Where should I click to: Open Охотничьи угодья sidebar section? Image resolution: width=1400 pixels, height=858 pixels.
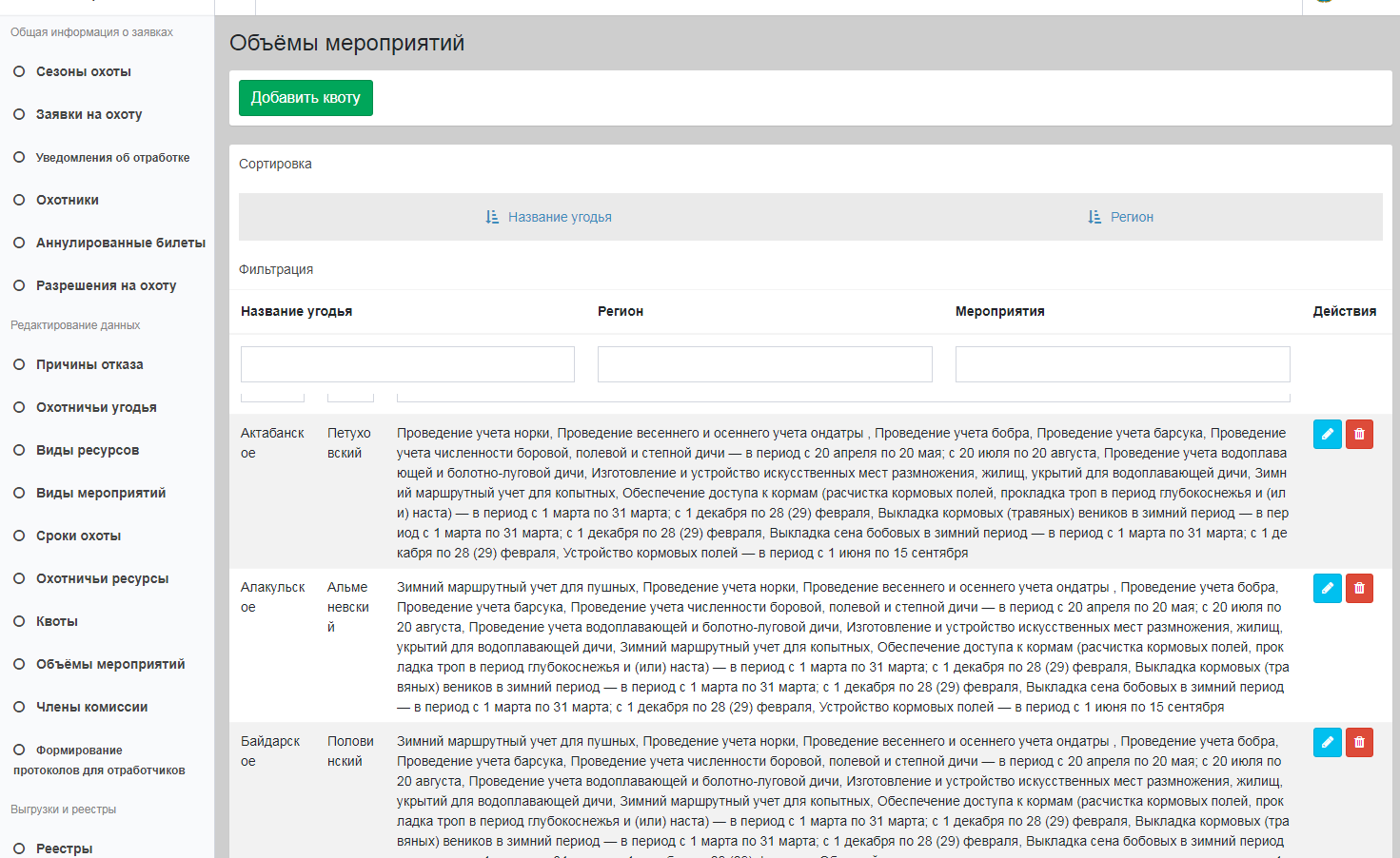[x=96, y=407]
